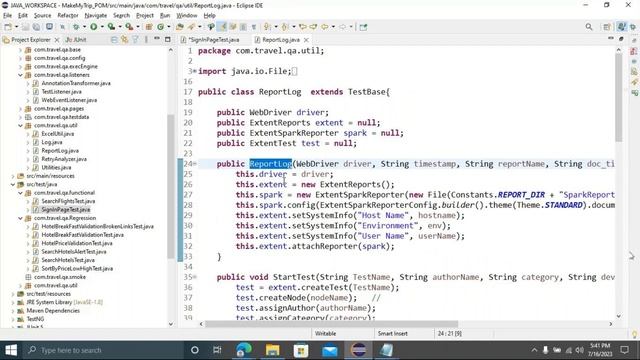Click the New file toolbar icon
The width and height of the screenshot is (640, 360).
(8, 27)
